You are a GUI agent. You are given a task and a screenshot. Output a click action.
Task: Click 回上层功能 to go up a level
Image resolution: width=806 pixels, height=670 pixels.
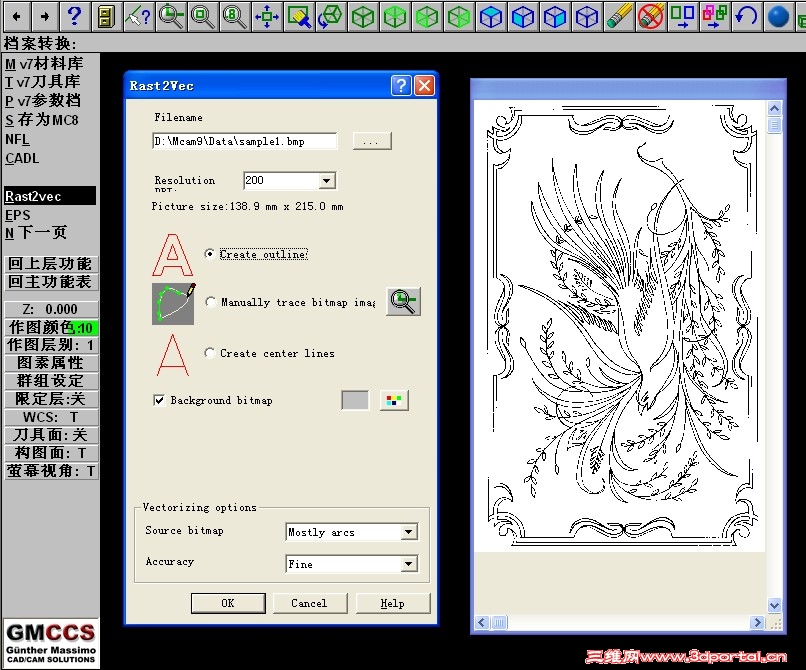click(x=50, y=264)
